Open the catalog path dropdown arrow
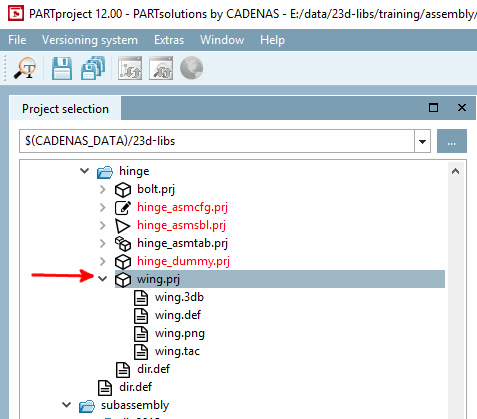477x419 pixels. pos(422,141)
